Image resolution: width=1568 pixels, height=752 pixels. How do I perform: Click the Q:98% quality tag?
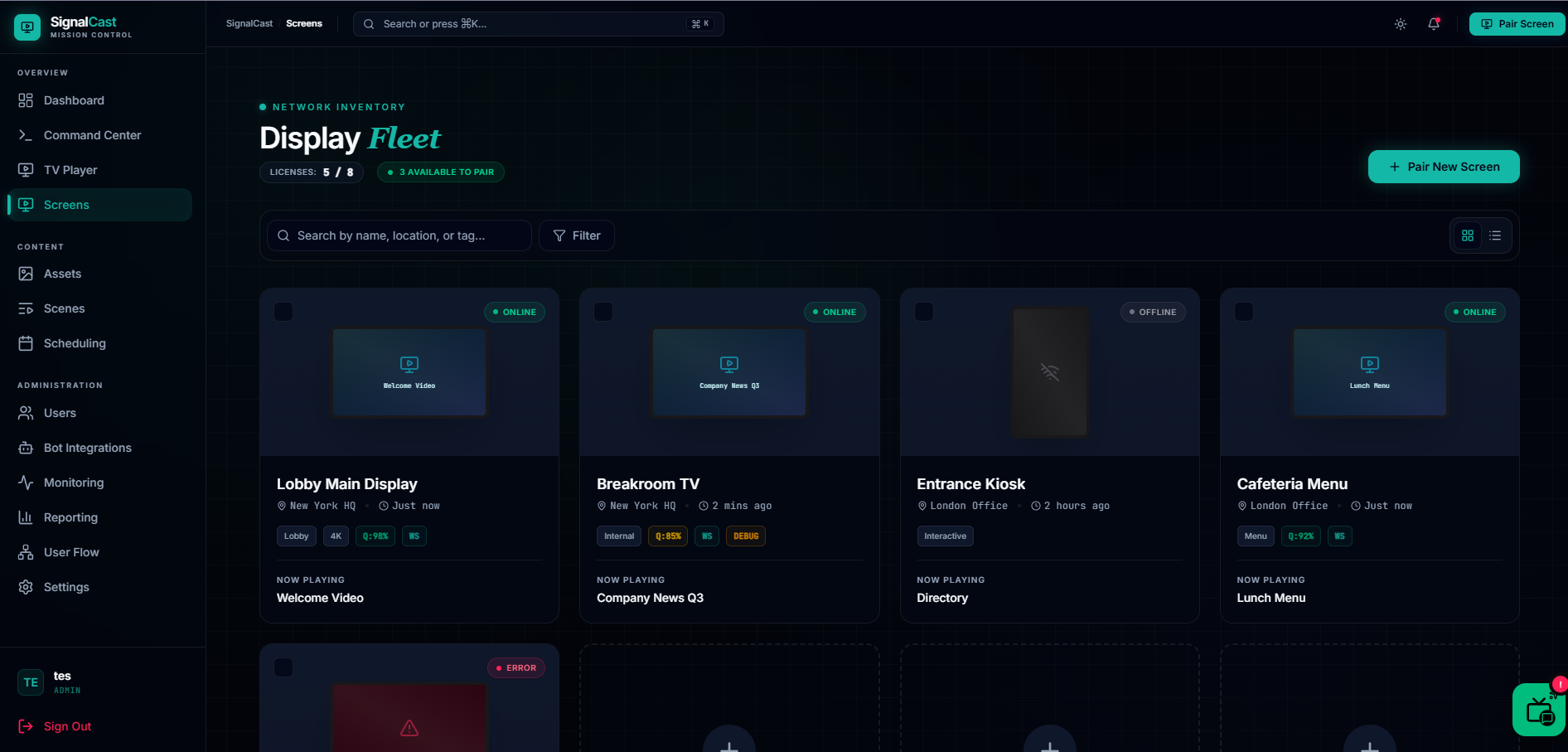pyautogui.click(x=375, y=536)
